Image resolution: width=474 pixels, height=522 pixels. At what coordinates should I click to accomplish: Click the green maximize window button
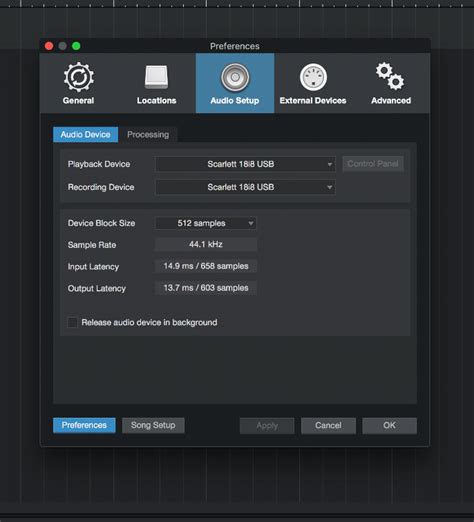[76, 46]
